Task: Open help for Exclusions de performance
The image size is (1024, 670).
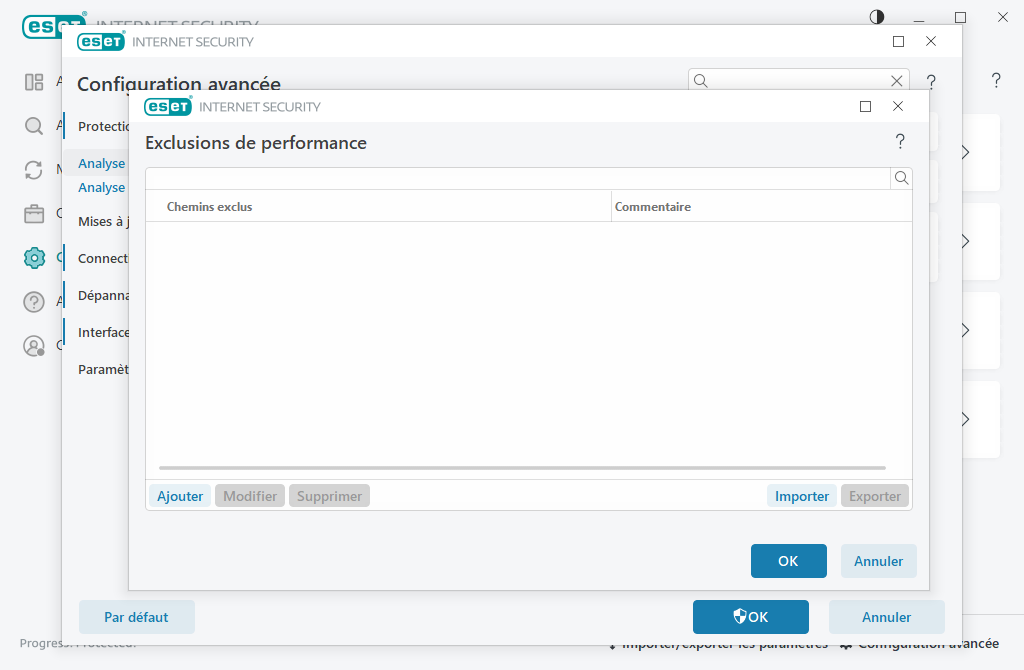Action: coord(900,142)
